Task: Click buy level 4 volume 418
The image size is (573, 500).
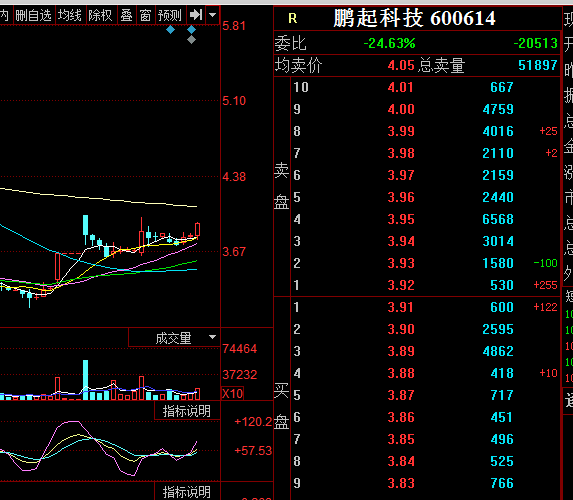Action: coord(502,373)
